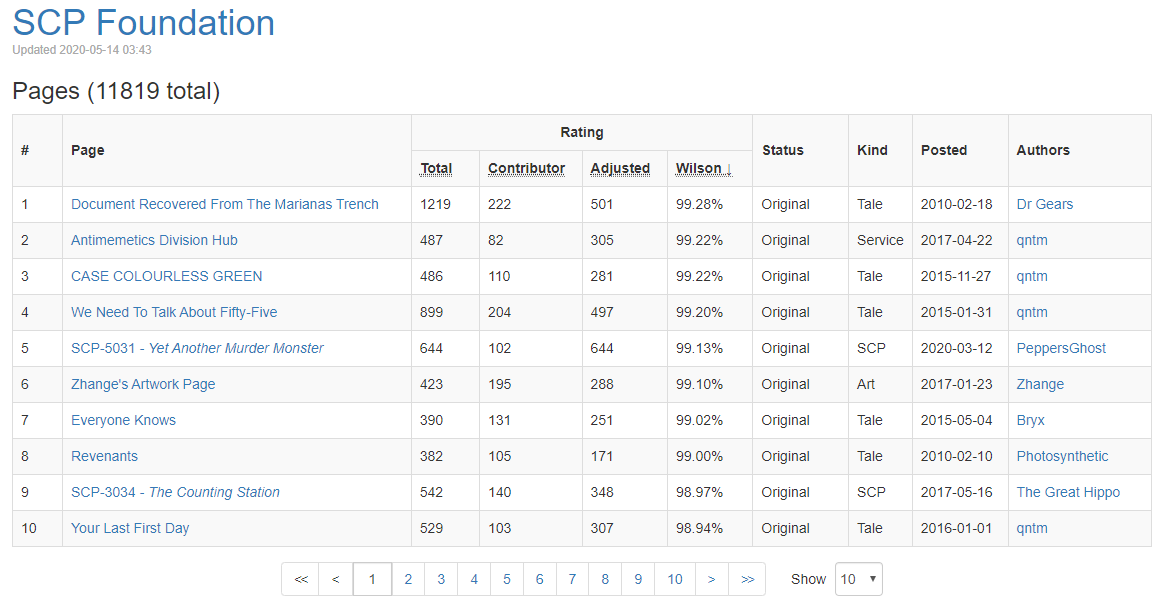Go to last page with >> button
The width and height of the screenshot is (1161, 604).
click(x=747, y=579)
